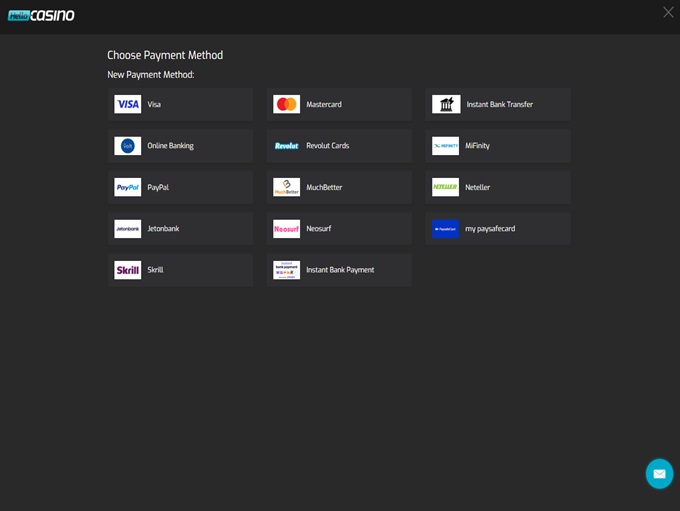Click the Online Banking logo thumbnail
Screen dimensions: 680x511
tap(127, 146)
